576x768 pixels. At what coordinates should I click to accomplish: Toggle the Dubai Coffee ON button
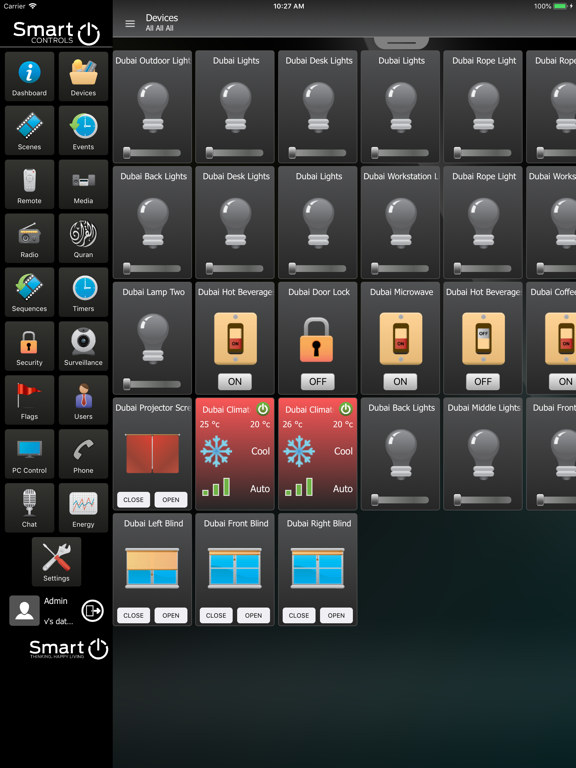(x=565, y=382)
